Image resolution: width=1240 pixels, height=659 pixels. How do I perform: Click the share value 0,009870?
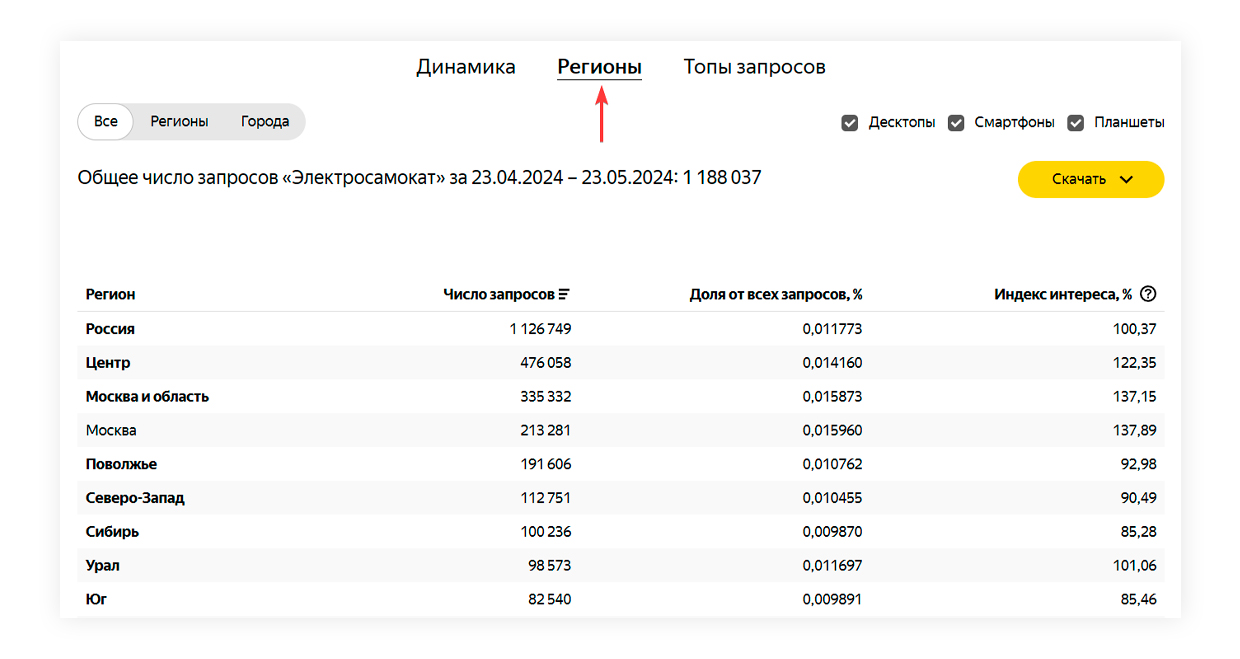pos(832,532)
